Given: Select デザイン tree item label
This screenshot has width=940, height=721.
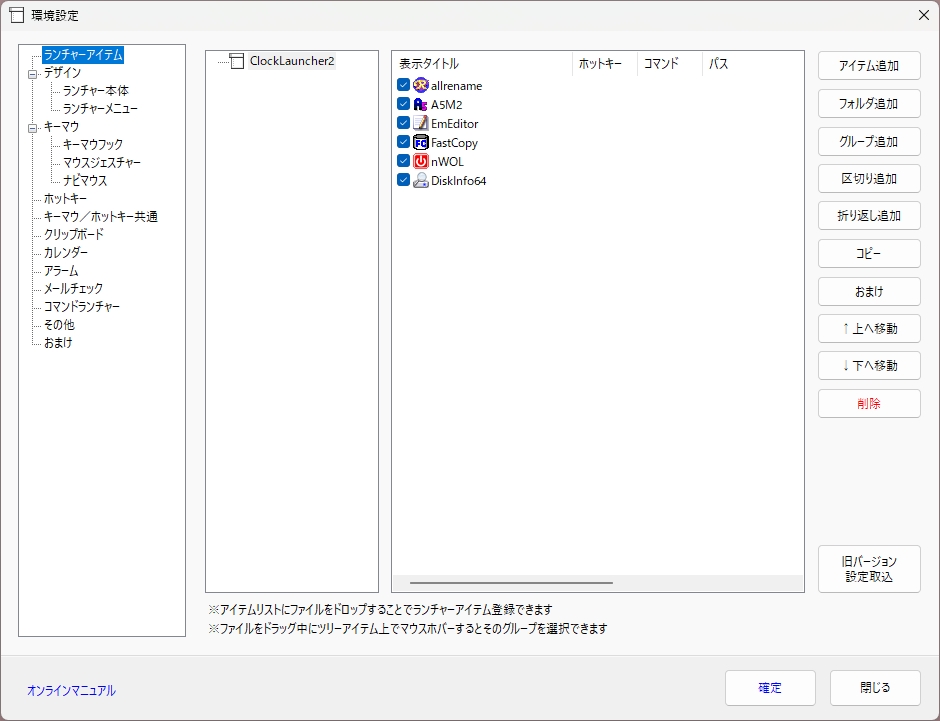Looking at the screenshot, I should 62,73.
